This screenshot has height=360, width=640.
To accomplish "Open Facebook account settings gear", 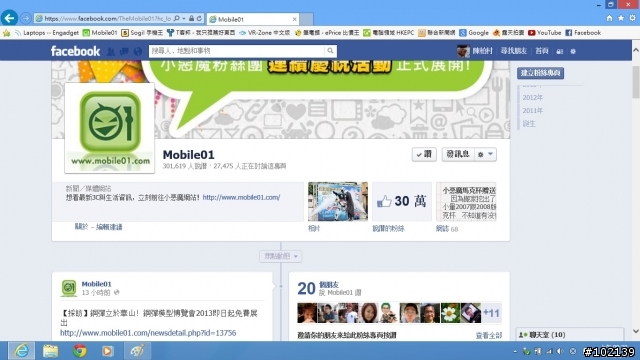I will click(x=573, y=51).
